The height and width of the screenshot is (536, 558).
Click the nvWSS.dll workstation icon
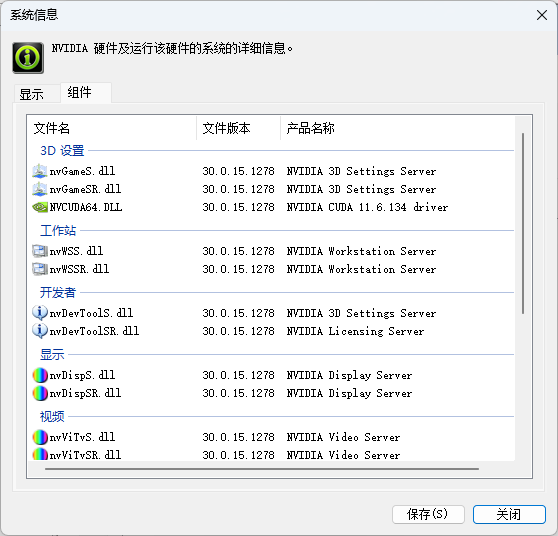40,251
